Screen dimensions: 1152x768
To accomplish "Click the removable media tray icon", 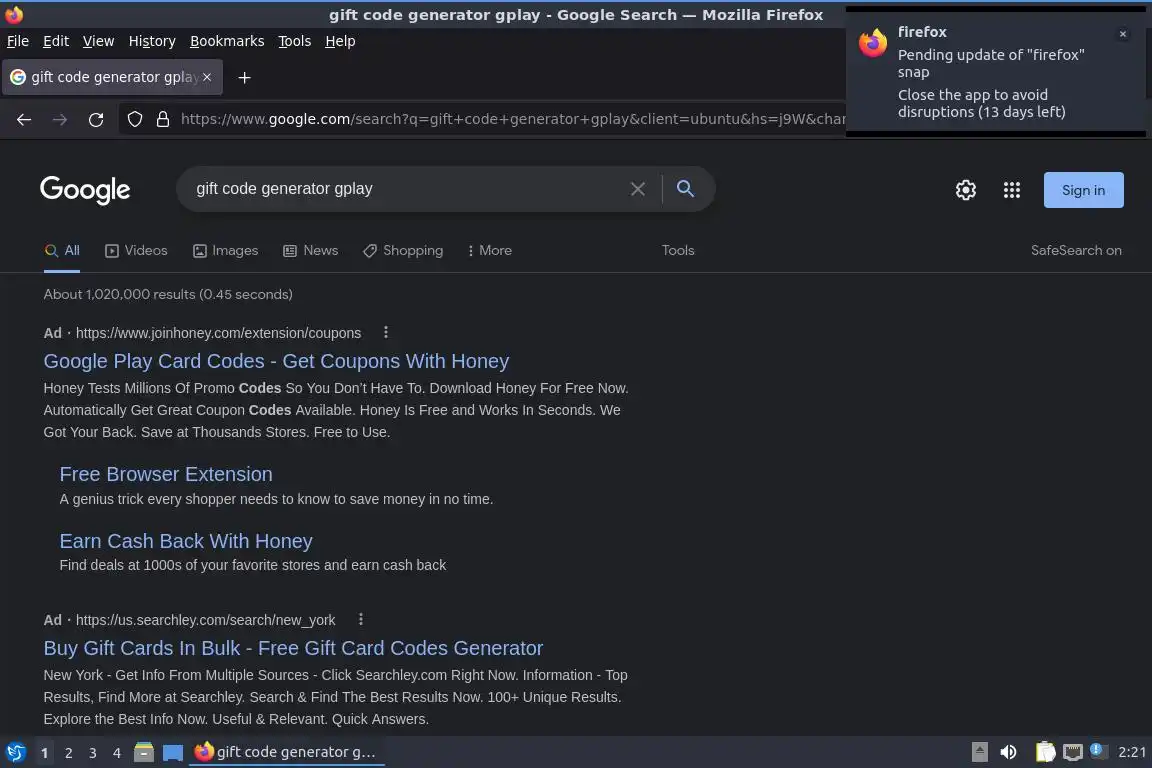I will pos(979,752).
